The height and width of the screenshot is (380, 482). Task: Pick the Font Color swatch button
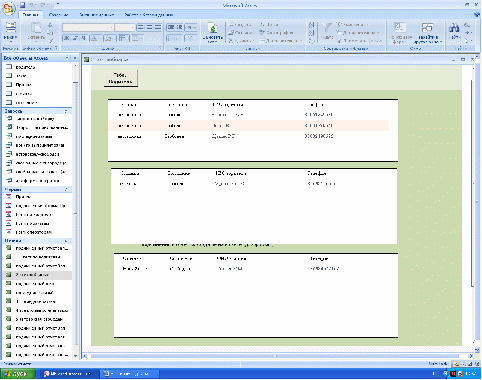95,38
